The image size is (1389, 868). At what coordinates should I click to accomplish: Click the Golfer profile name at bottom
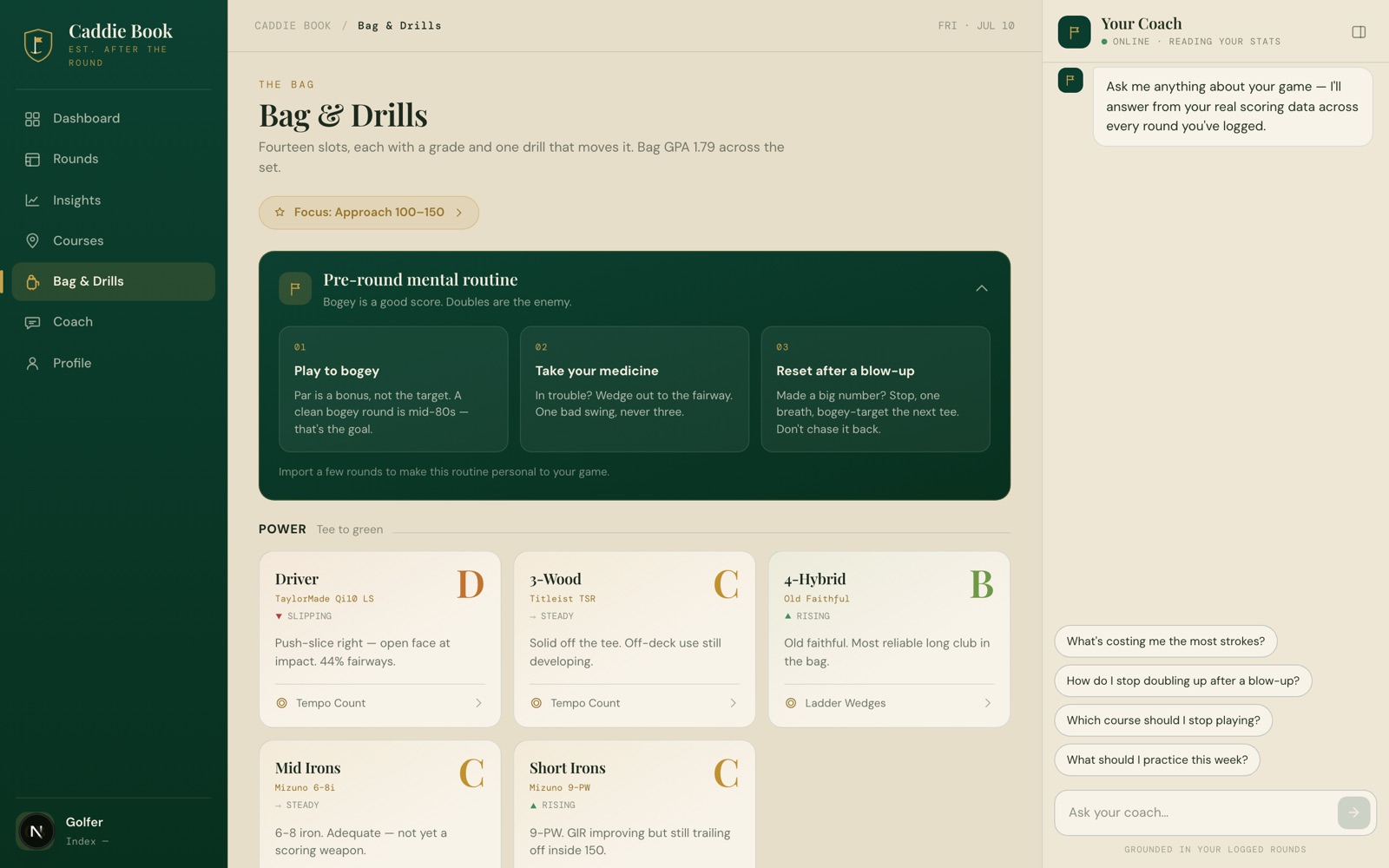(84, 822)
